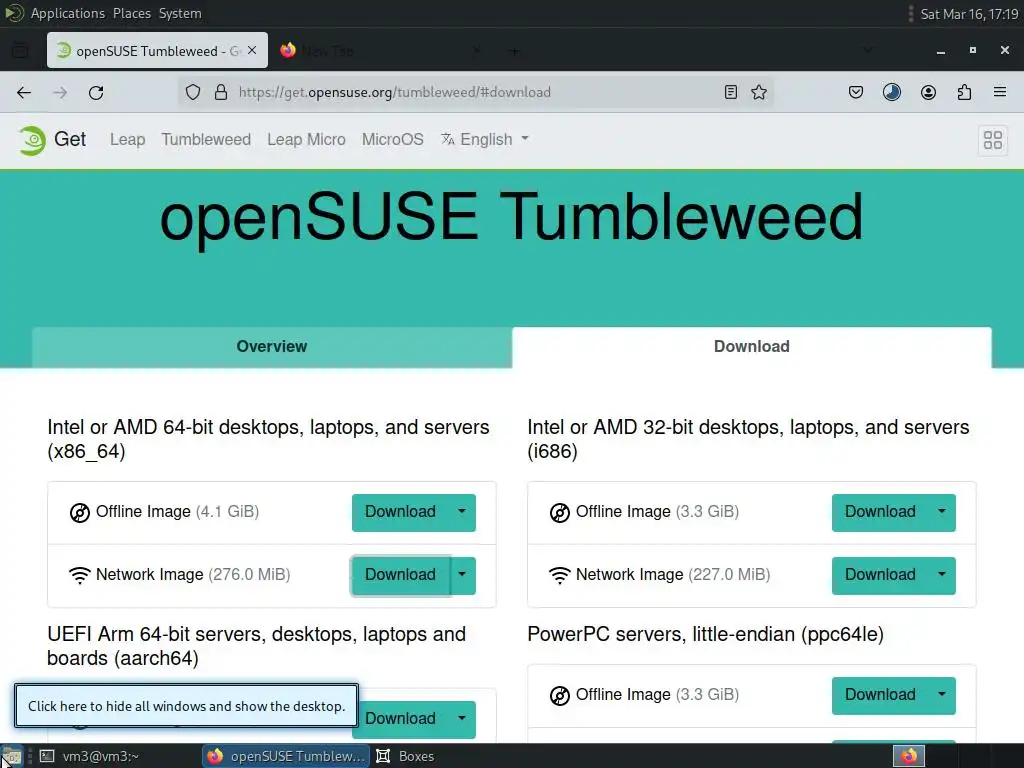Click the URL address bar field
The height and width of the screenshot is (768, 1024).
click(475, 92)
